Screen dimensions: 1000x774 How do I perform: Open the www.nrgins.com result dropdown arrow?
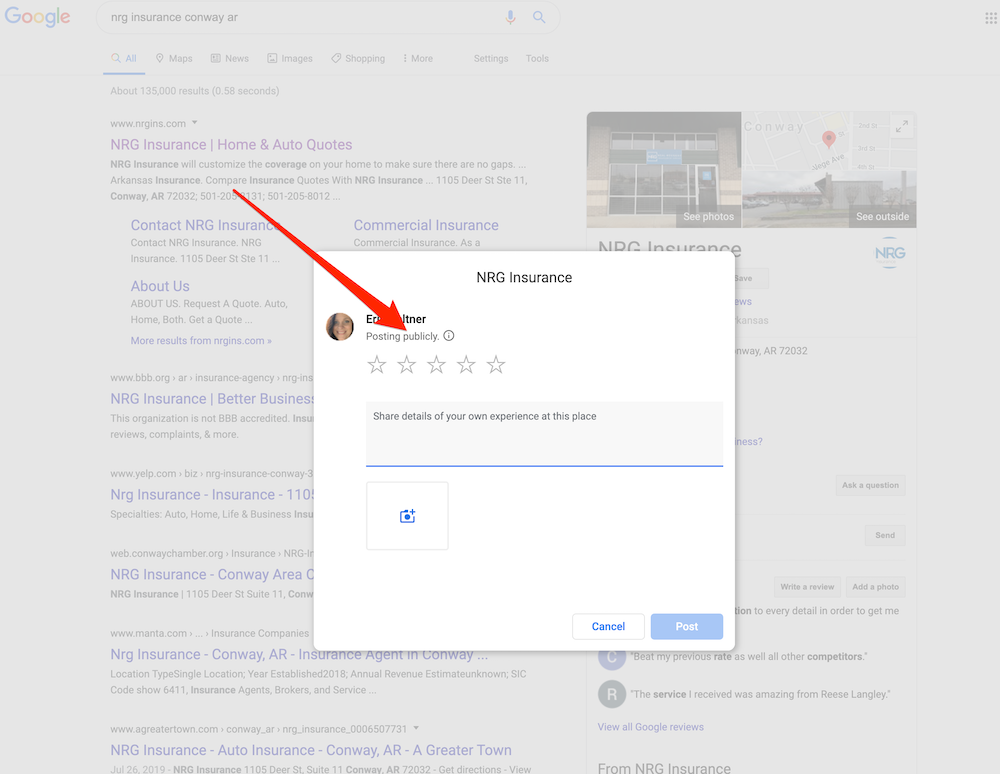tap(195, 122)
